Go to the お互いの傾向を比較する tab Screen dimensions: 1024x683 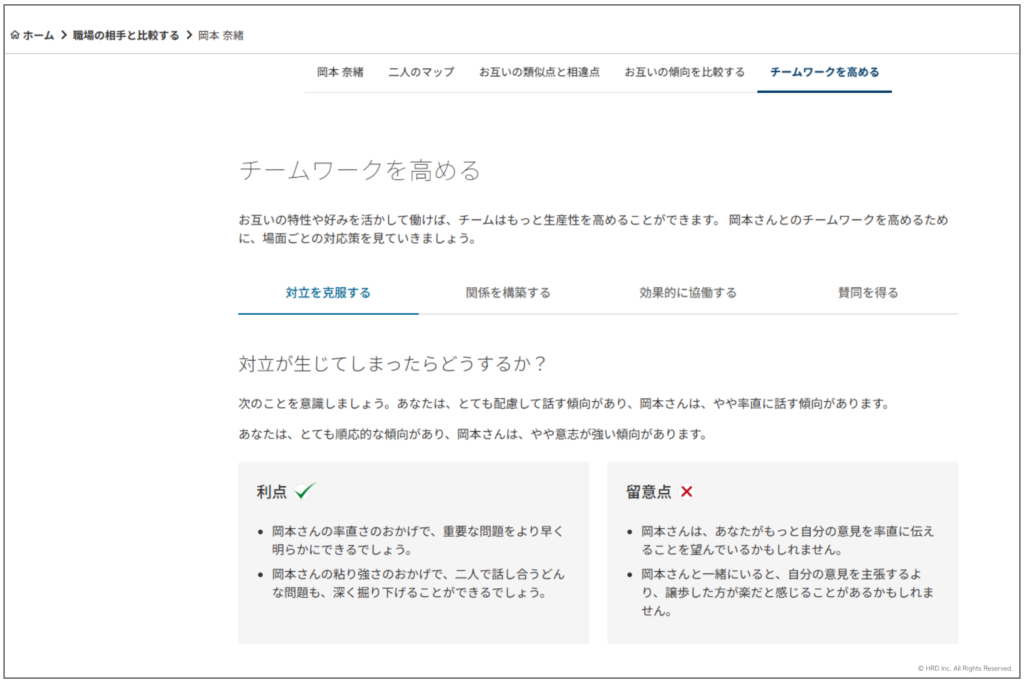click(685, 72)
